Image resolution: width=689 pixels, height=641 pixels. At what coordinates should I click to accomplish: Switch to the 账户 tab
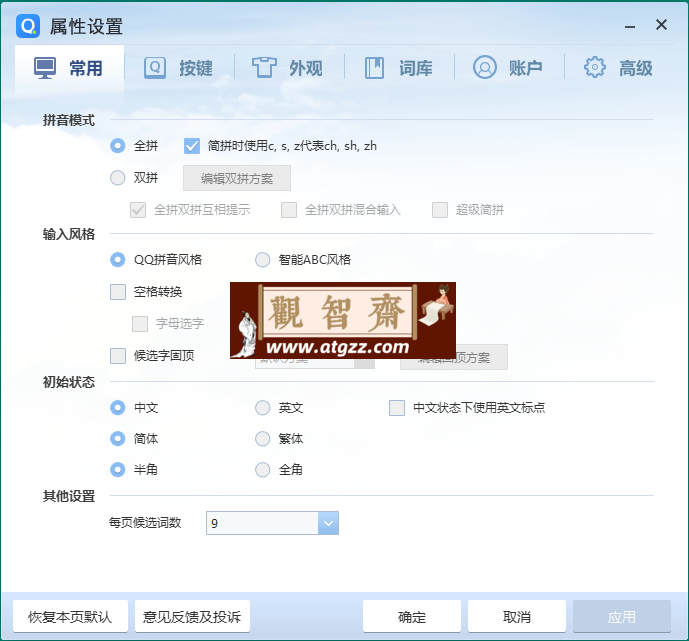tap(508, 69)
